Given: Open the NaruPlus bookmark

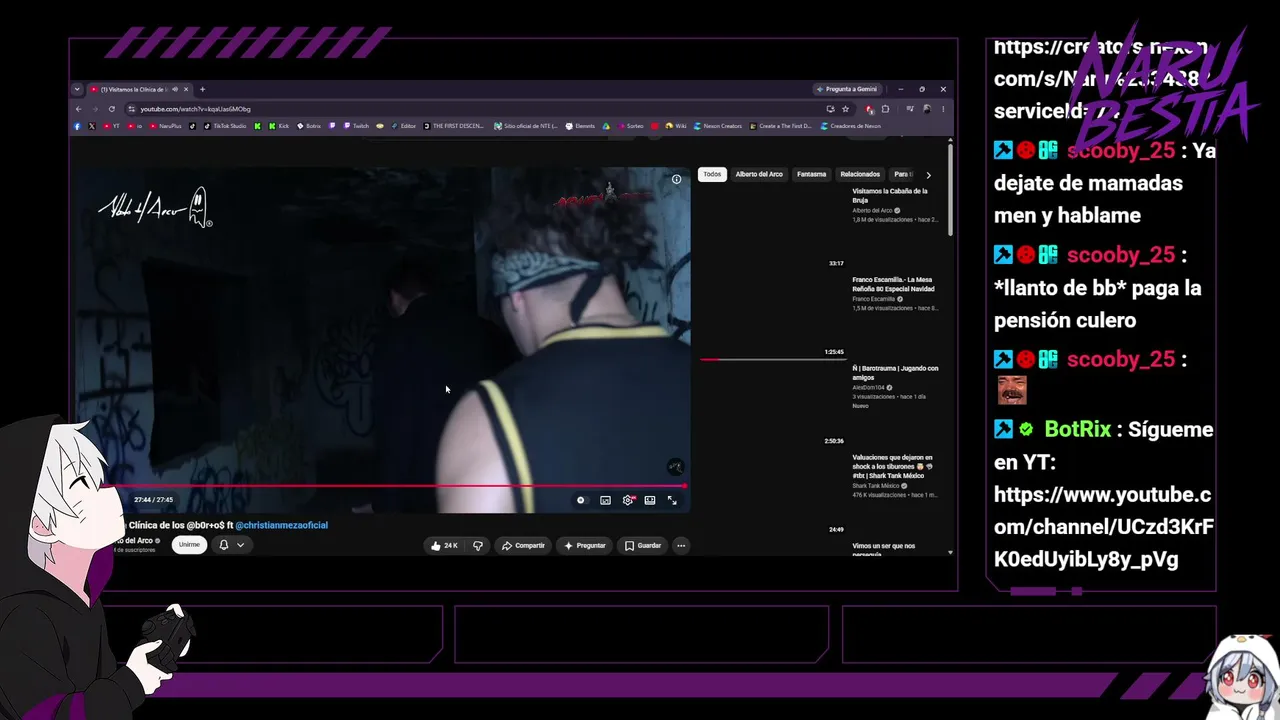Looking at the screenshot, I should tap(166, 126).
